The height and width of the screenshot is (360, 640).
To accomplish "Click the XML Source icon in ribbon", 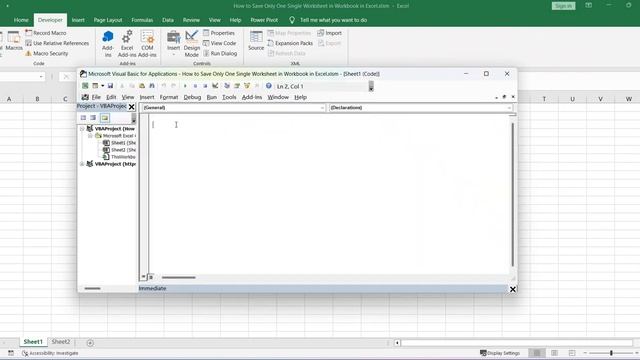I will click(256, 41).
